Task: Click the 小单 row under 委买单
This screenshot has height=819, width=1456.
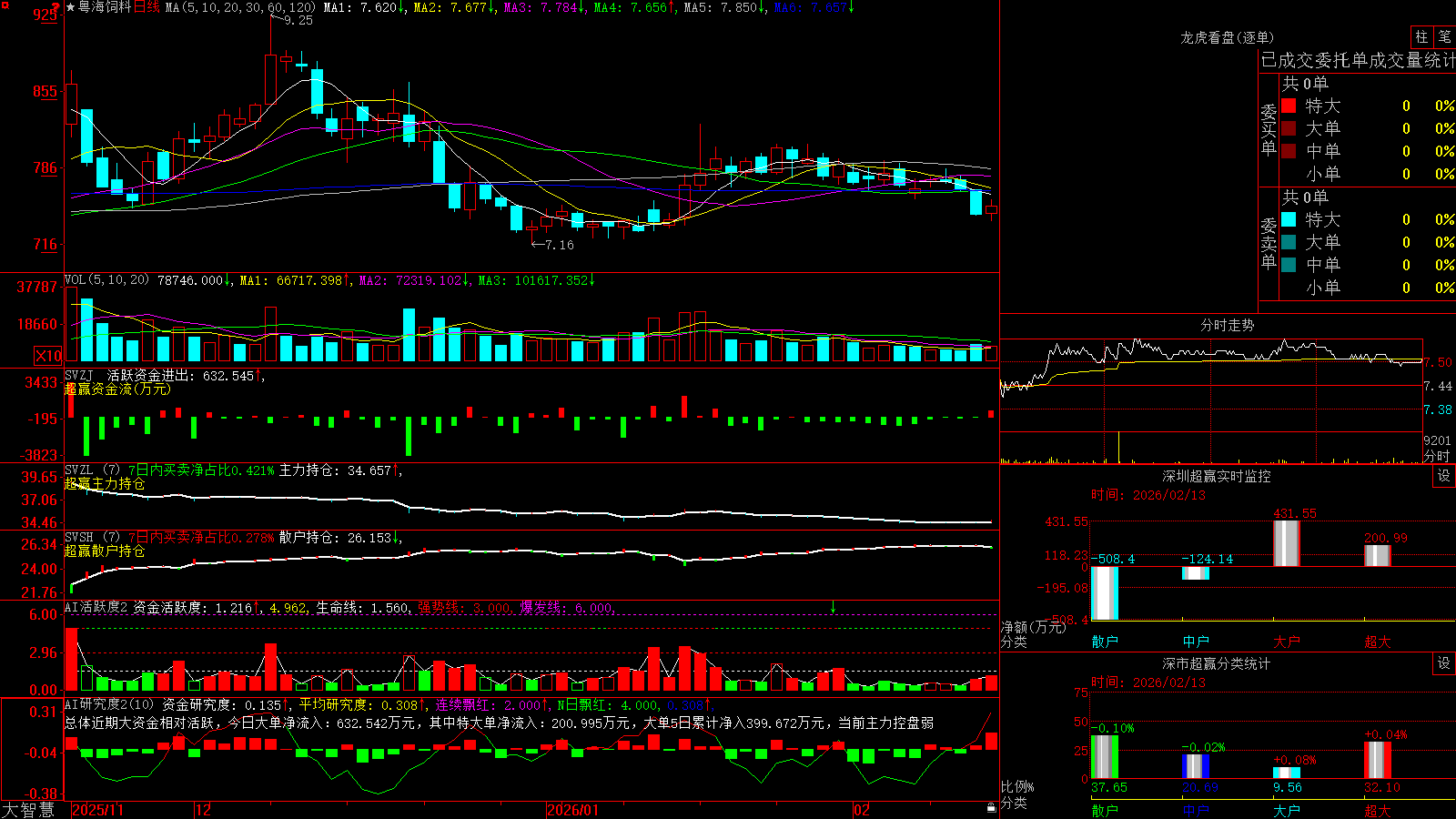Action: 1368,174
